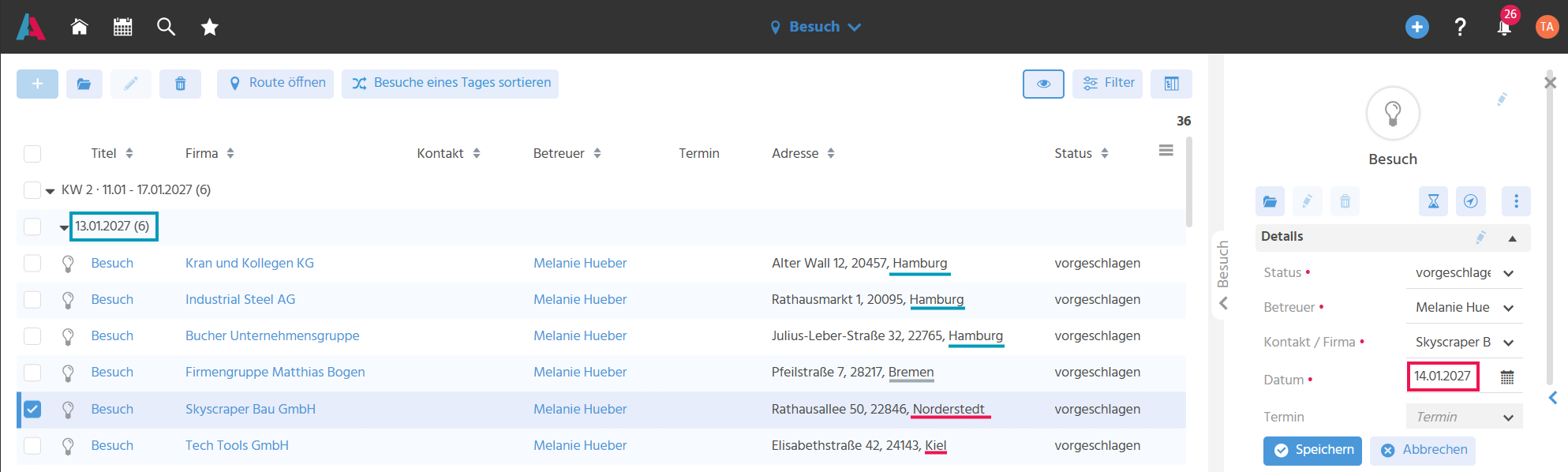This screenshot has height=472, width=1568.
Task: Check the Tech Tools GmbH row
Action: pyautogui.click(x=32, y=445)
